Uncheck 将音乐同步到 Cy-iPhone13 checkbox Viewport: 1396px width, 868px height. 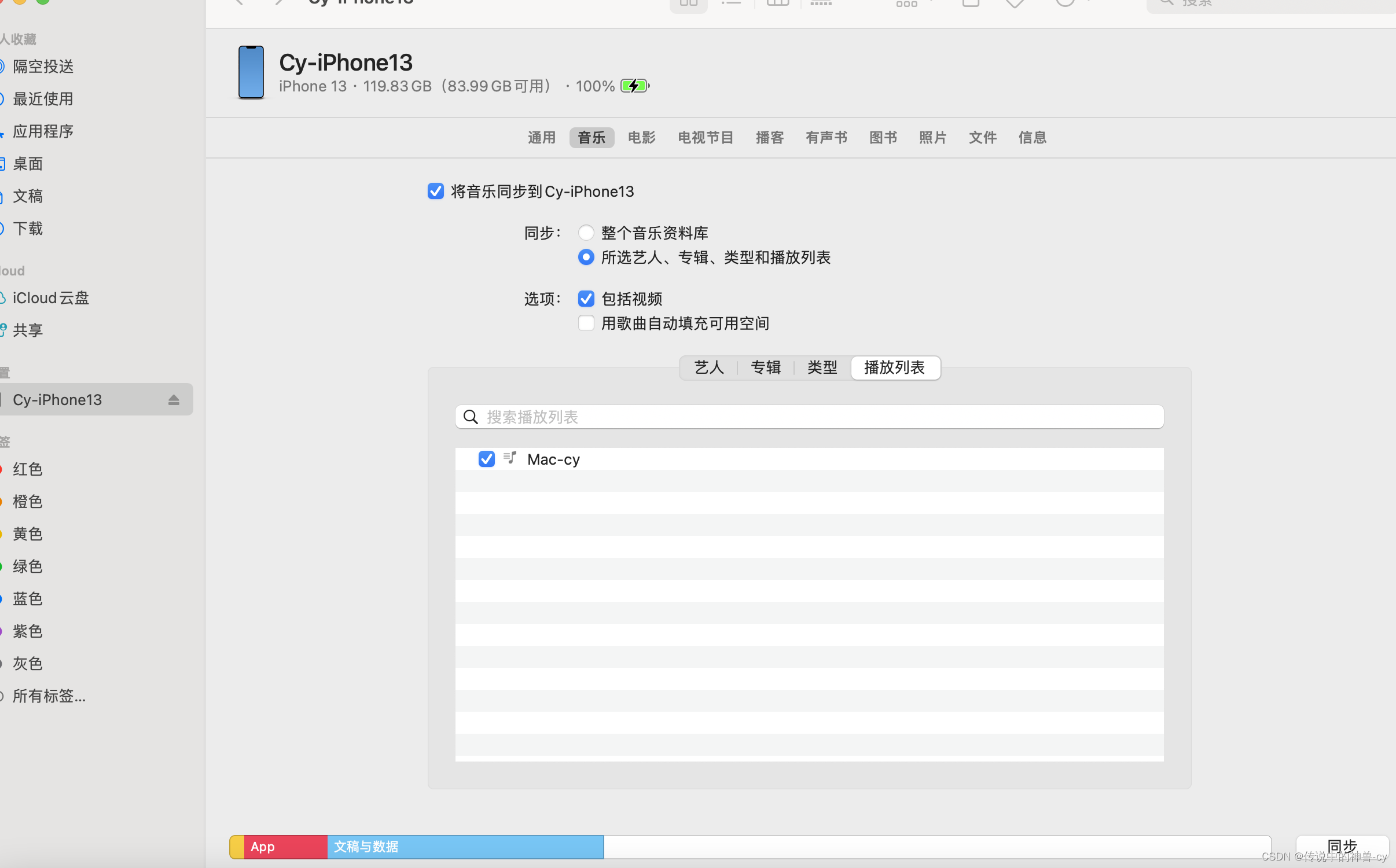coord(436,192)
